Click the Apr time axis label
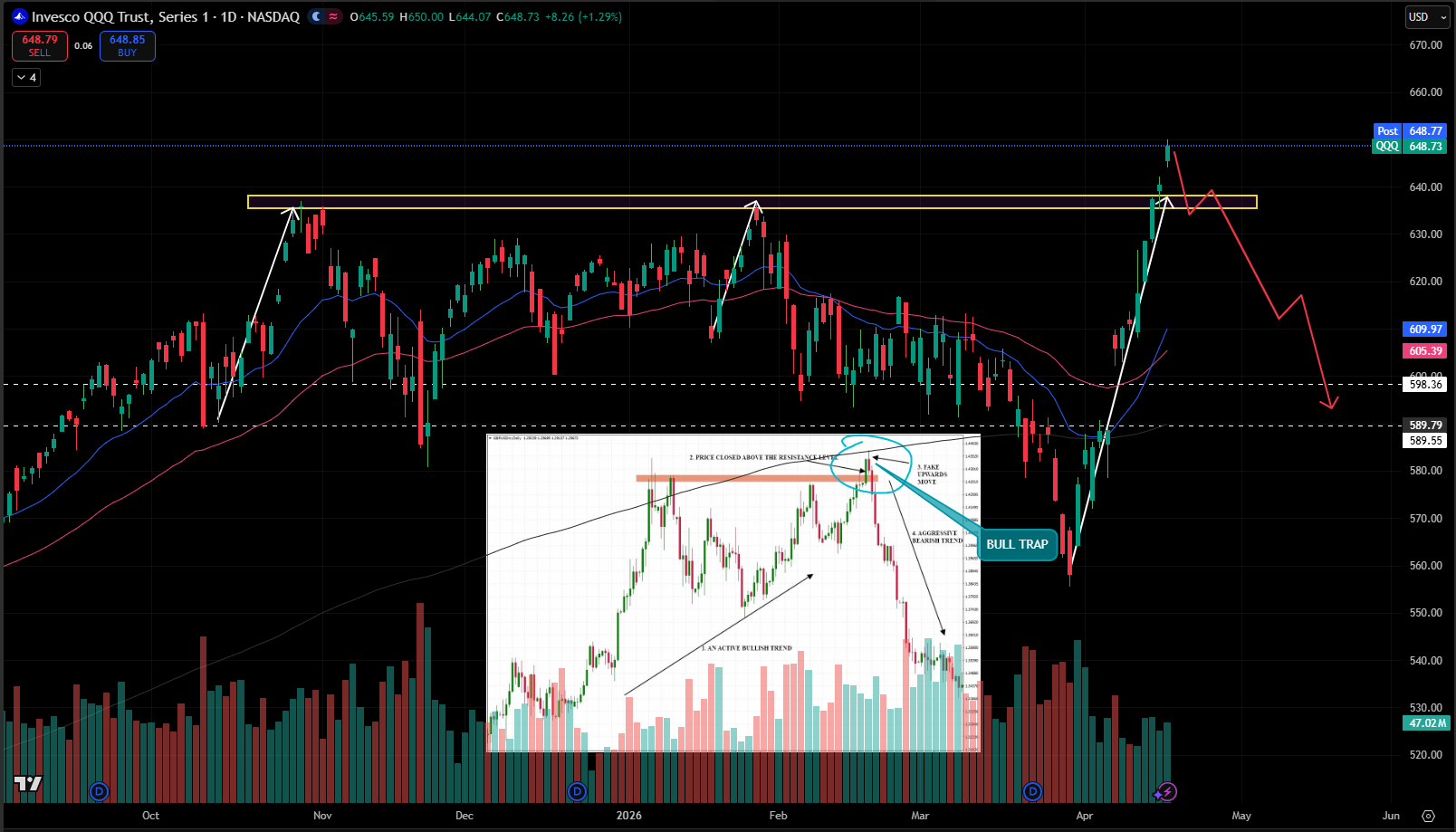Image resolution: width=1456 pixels, height=832 pixels. pyautogui.click(x=1085, y=816)
